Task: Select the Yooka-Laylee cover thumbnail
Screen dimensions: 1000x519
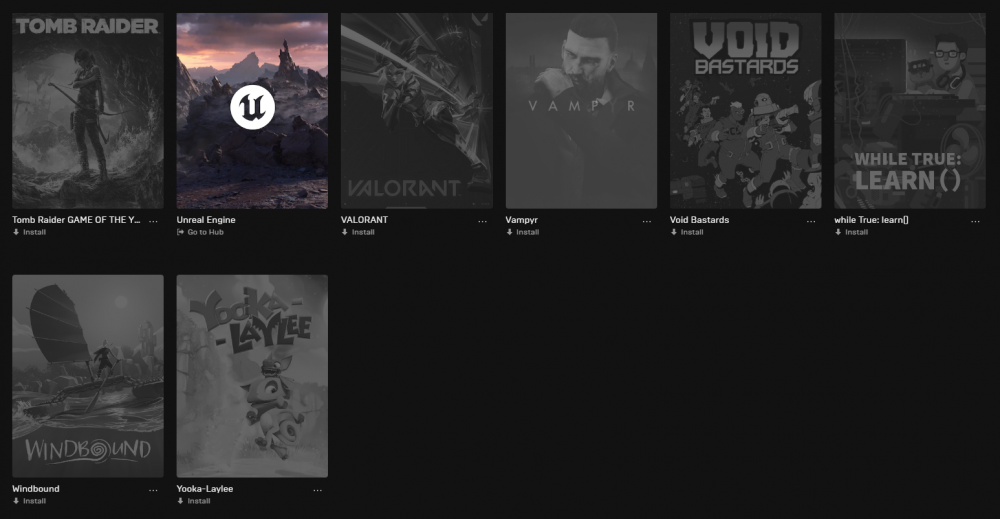Action: point(252,376)
